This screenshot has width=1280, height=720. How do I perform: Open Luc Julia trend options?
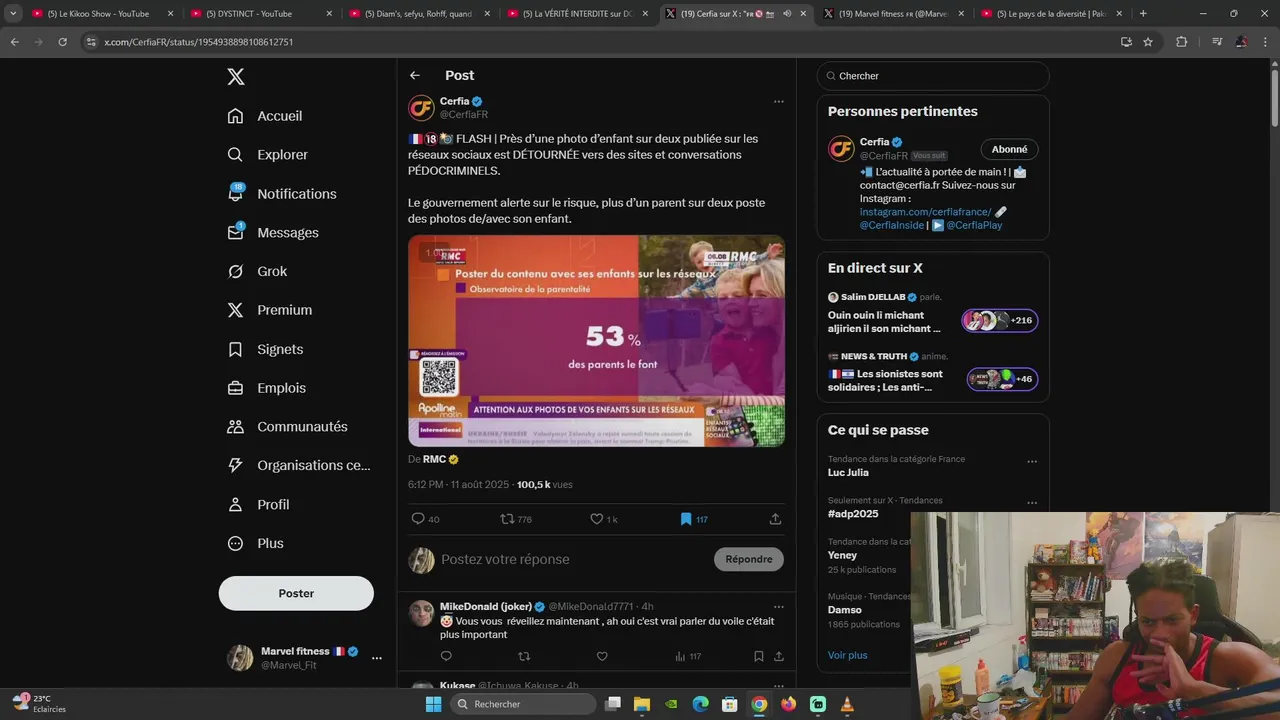pos(1032,462)
